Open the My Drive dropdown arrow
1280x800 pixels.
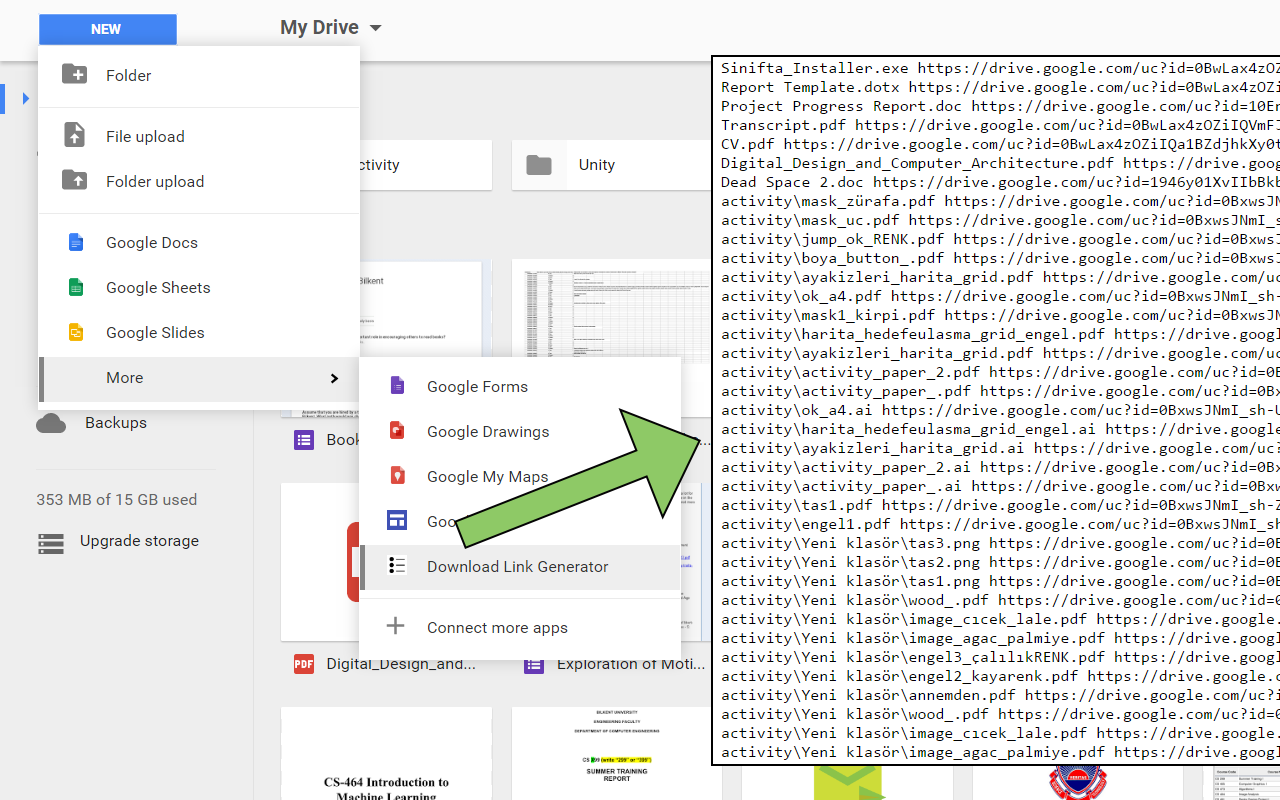tap(376, 28)
